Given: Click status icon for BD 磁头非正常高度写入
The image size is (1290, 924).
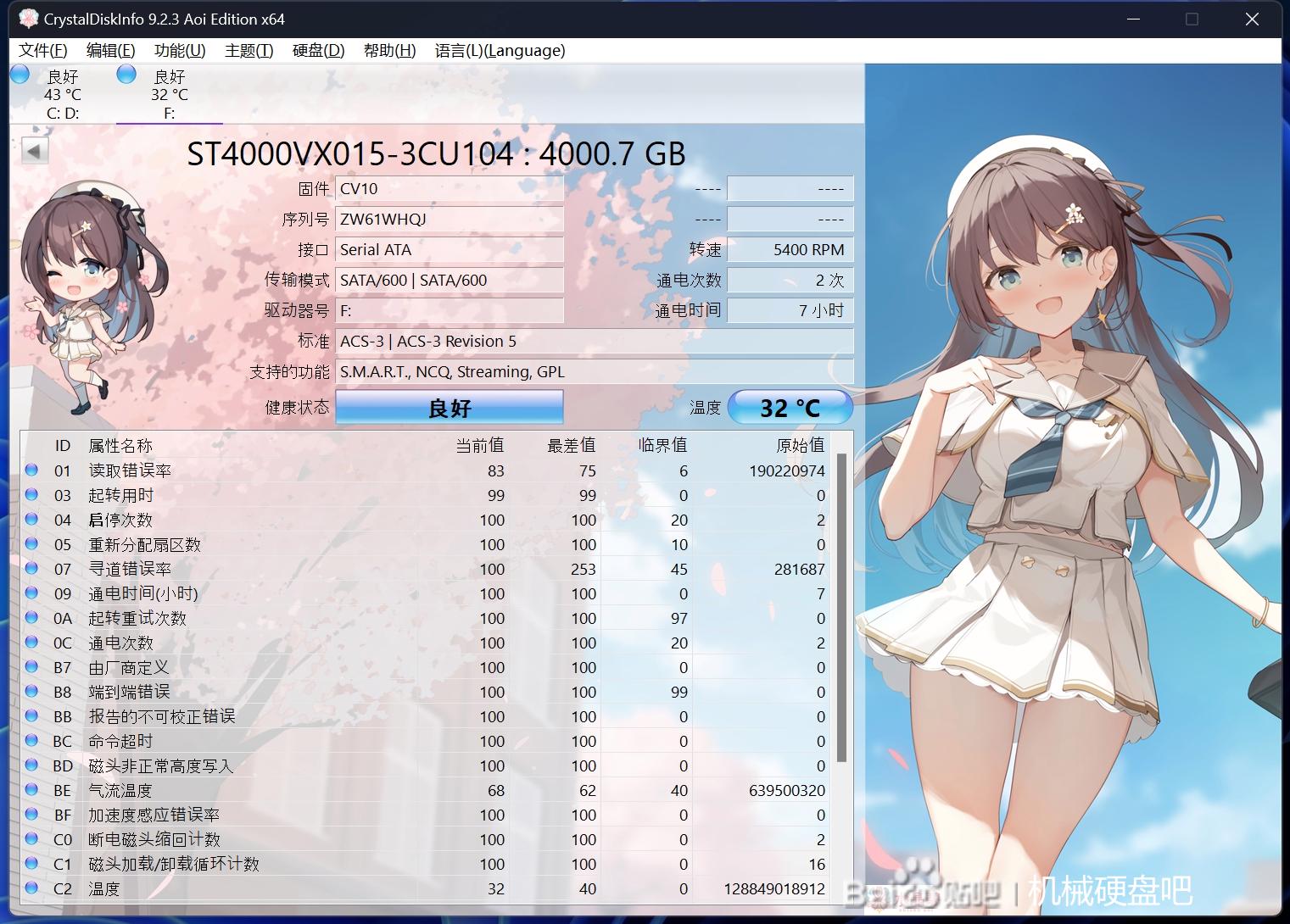Looking at the screenshot, I should (31, 765).
